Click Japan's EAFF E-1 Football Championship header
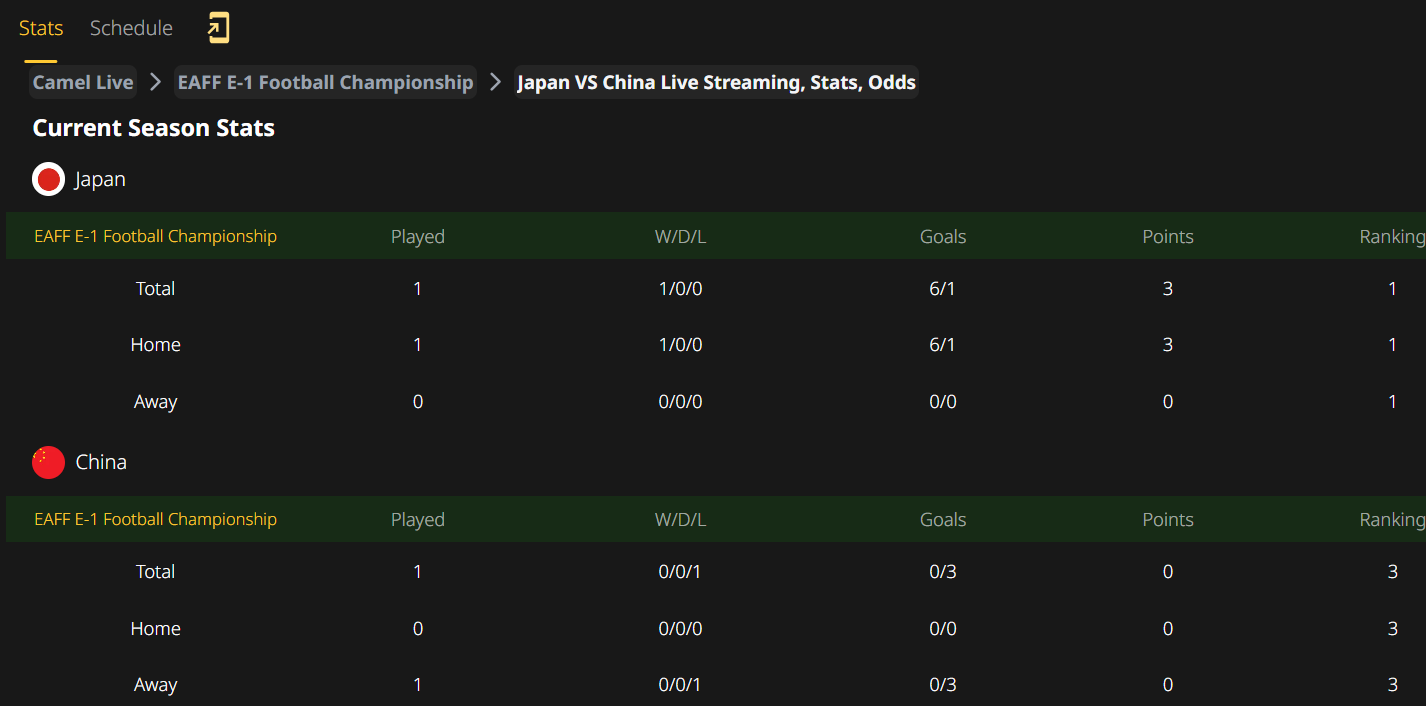This screenshot has width=1426, height=706. coord(155,236)
